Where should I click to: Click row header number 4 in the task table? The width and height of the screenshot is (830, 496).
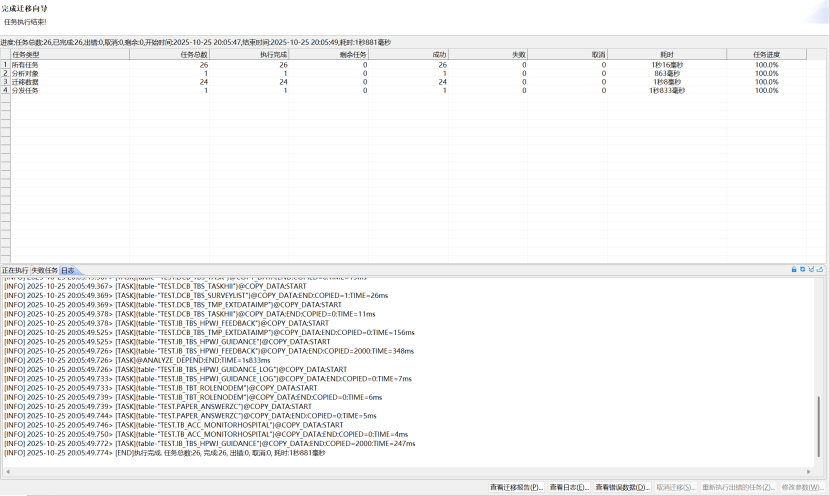(x=5, y=91)
